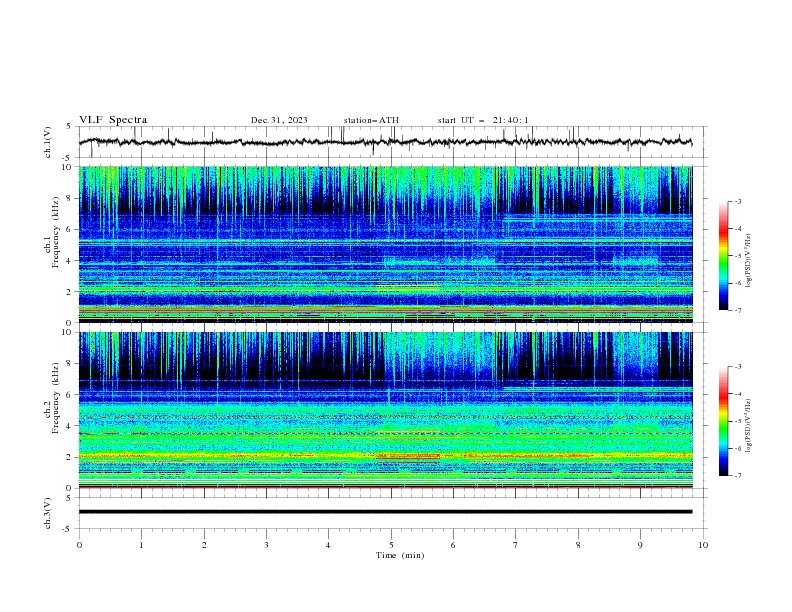Screen dimensions: 792x612
Task: Click the ch.1 'Frequency (kHz)' axis label
Action: tap(55, 233)
